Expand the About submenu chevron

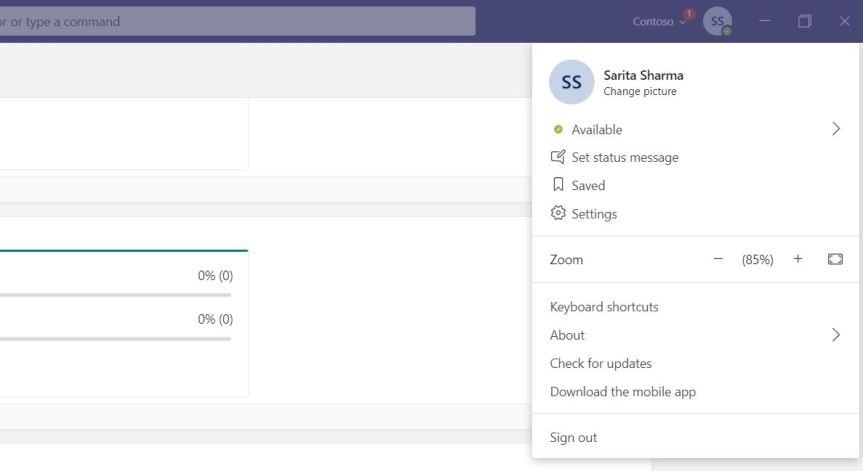pos(835,335)
